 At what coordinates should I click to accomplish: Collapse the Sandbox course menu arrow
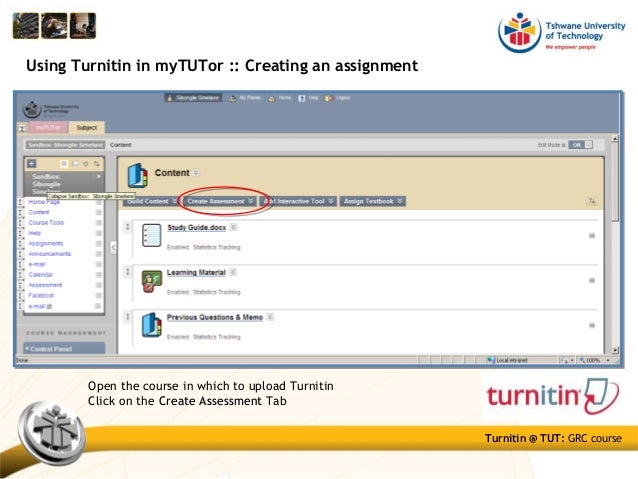[x=98, y=176]
